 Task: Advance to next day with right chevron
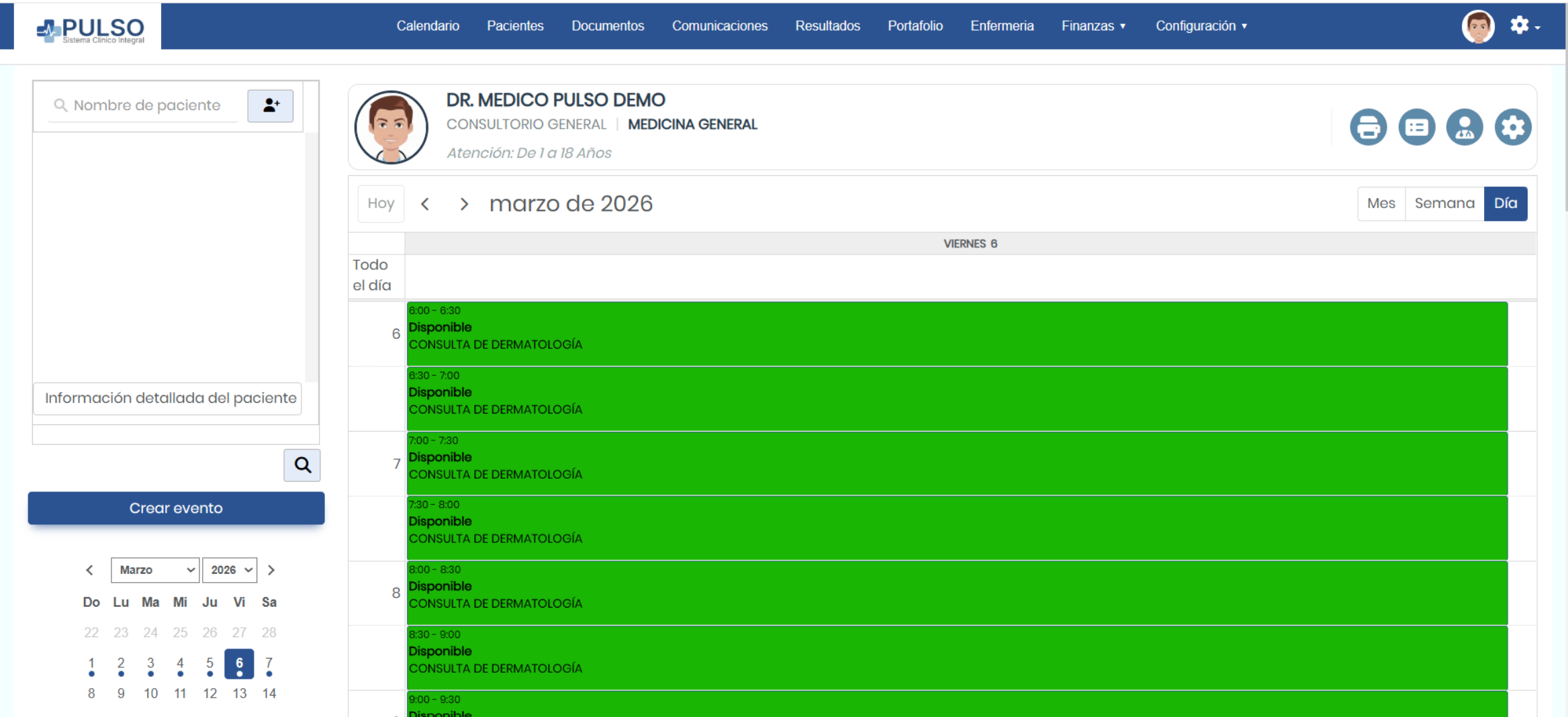(x=463, y=204)
